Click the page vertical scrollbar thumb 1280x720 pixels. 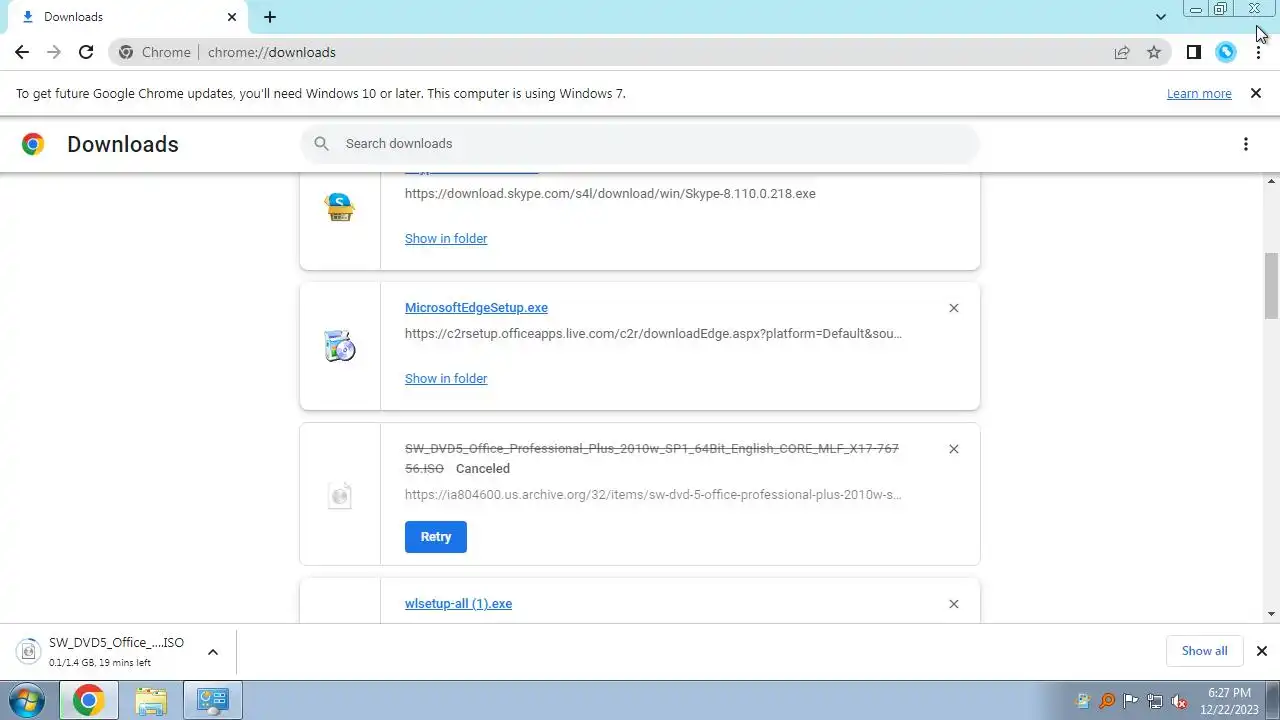[x=1272, y=286]
